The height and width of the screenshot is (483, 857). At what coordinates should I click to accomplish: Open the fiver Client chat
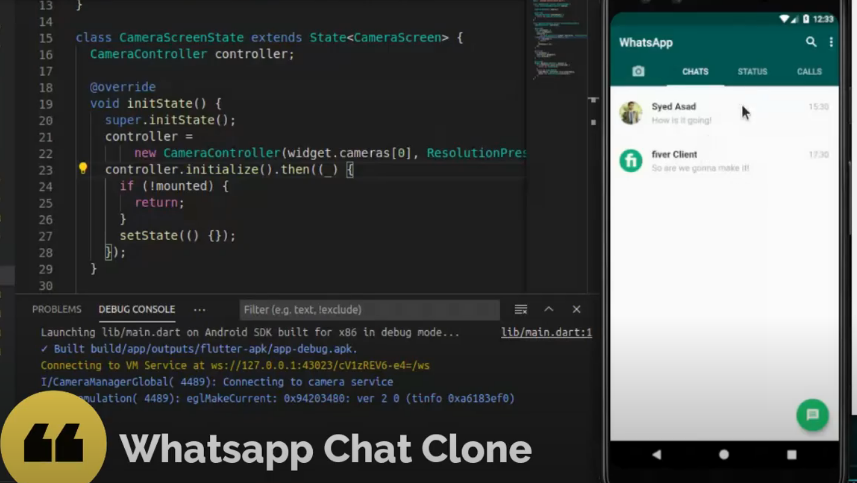click(724, 161)
